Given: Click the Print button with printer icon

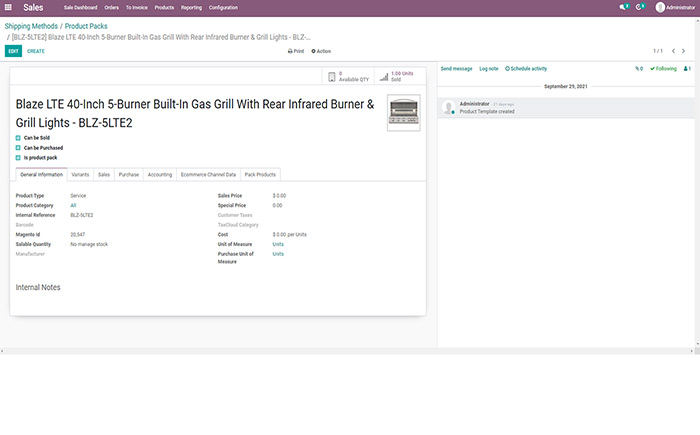Looking at the screenshot, I should 296,50.
